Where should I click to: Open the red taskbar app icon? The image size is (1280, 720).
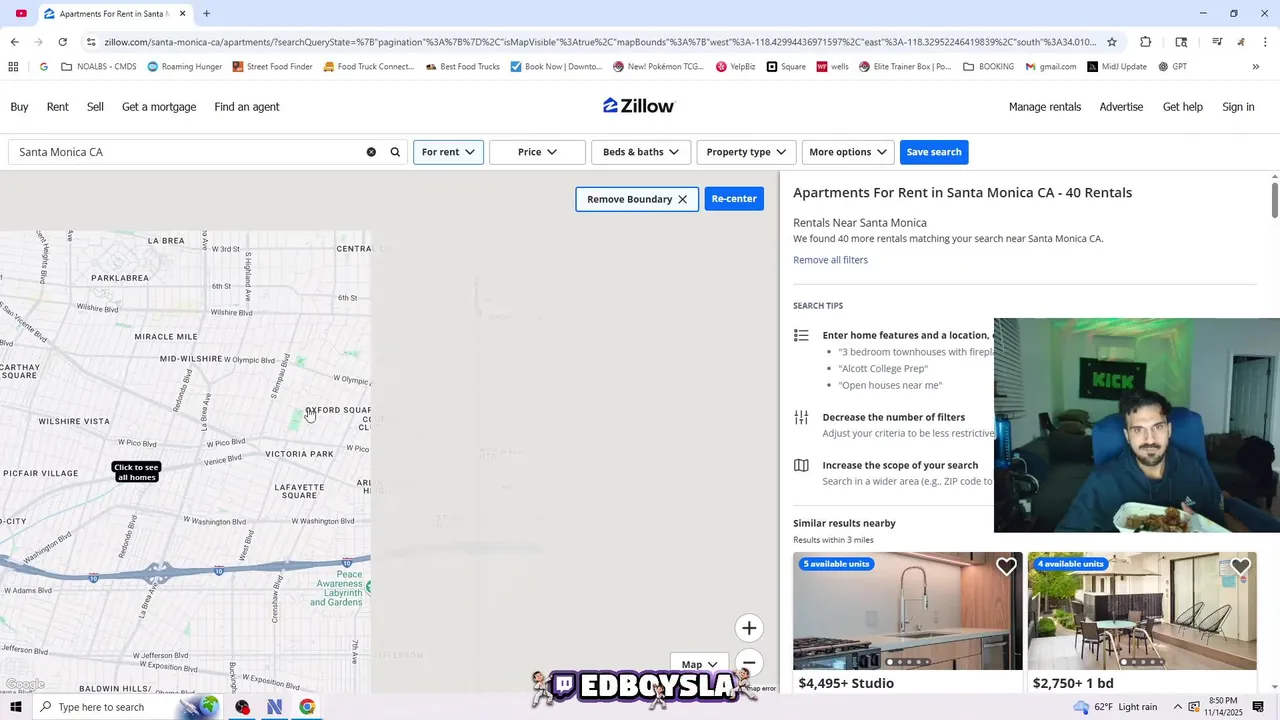click(242, 707)
